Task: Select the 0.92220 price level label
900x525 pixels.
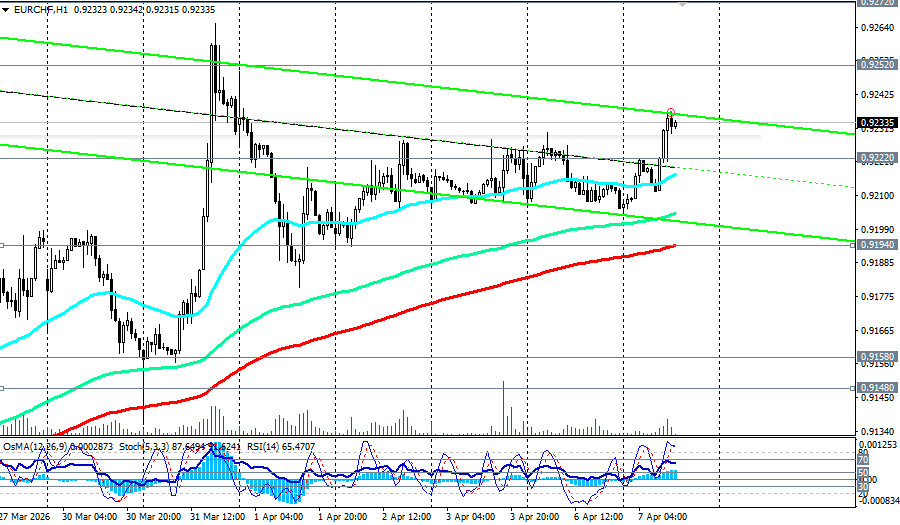Action: click(x=876, y=157)
